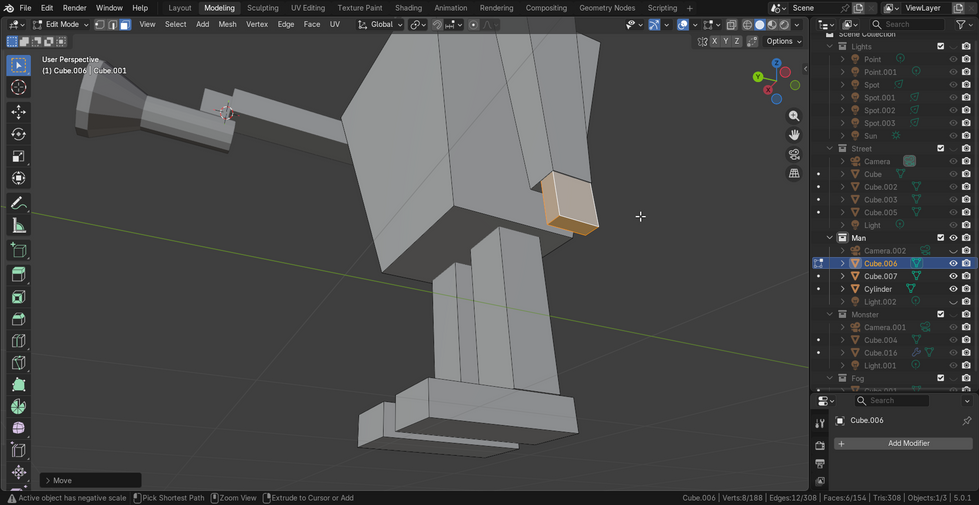This screenshot has width=979, height=505.
Task: Toggle proportional editing
Action: coord(473,24)
